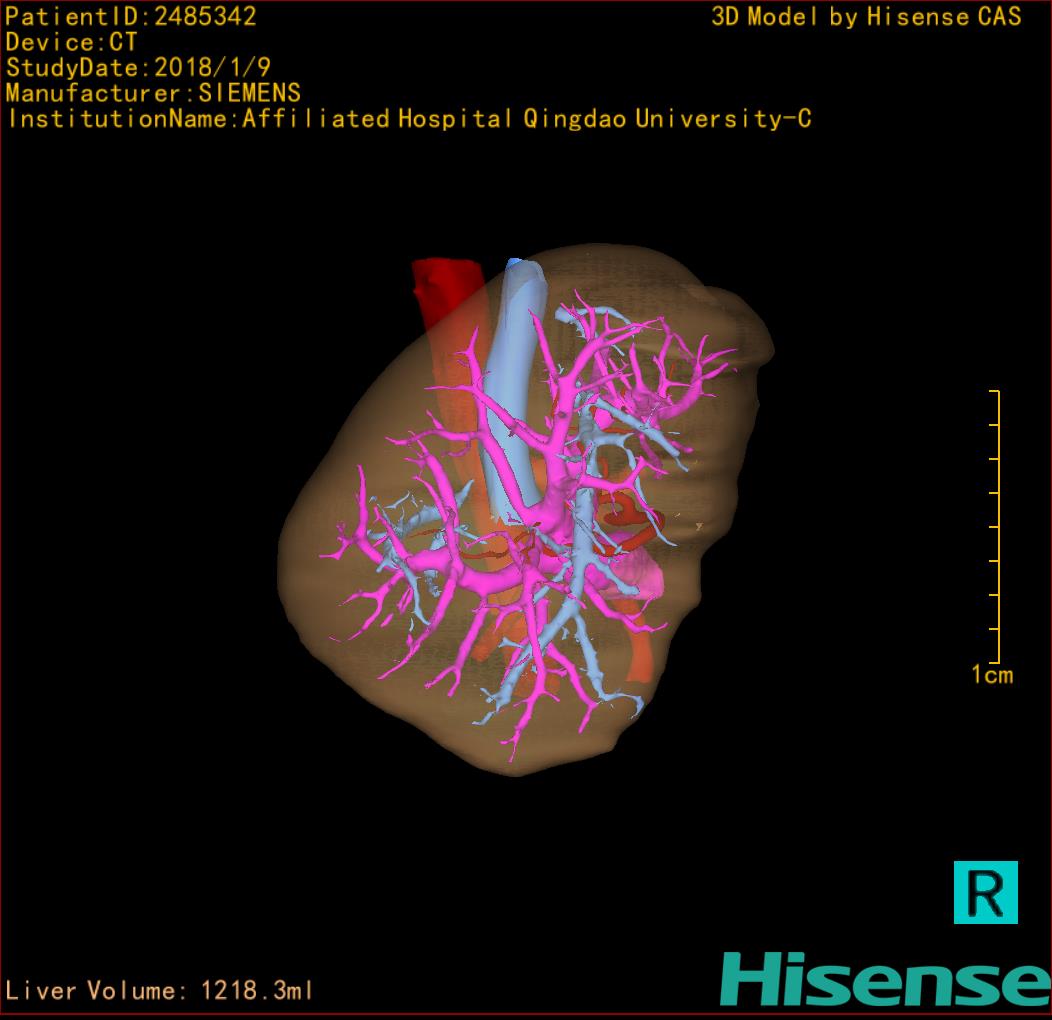Click the Manufacturer:SIEMENS text
The width and height of the screenshot is (1052, 1020).
coord(153,93)
